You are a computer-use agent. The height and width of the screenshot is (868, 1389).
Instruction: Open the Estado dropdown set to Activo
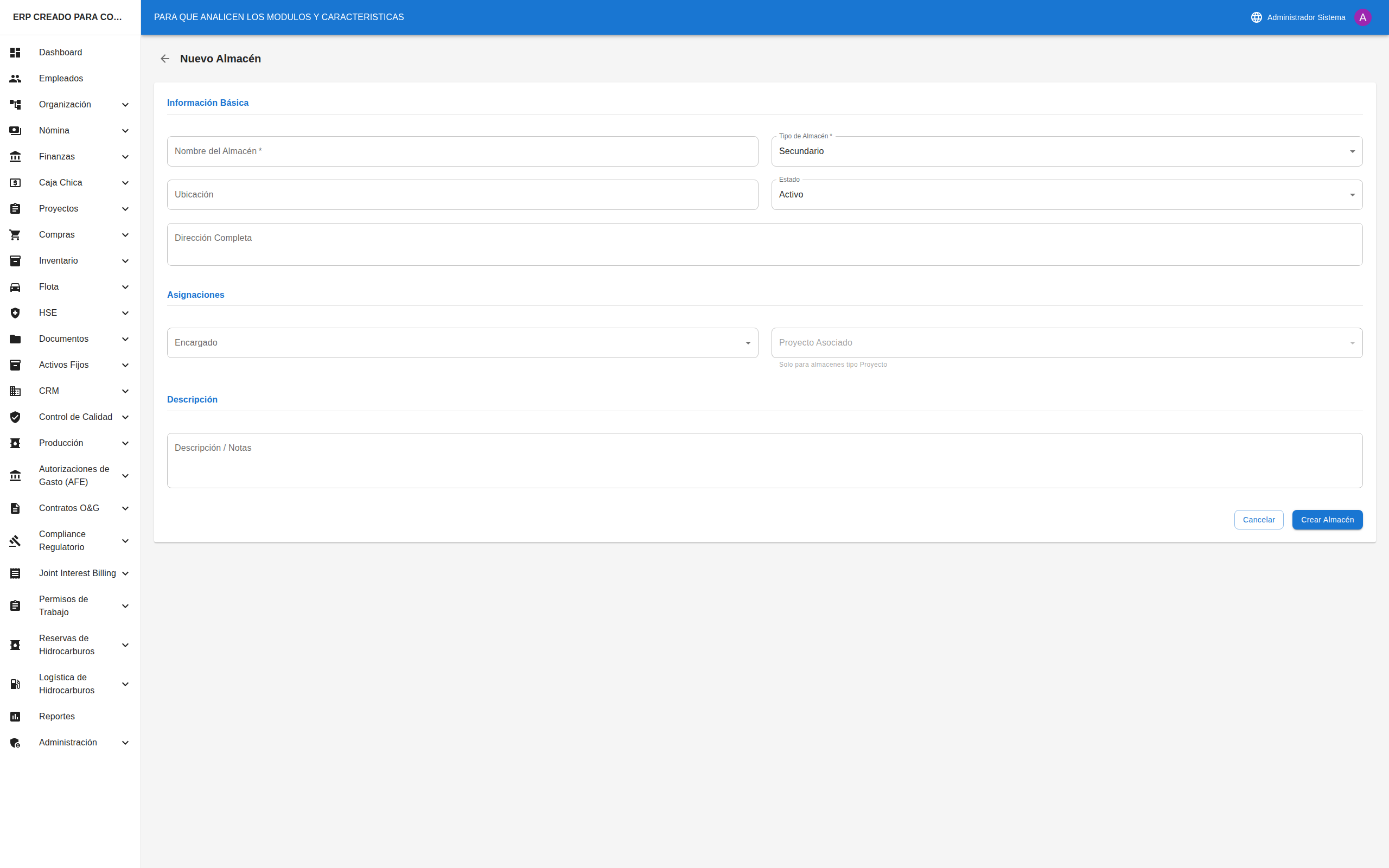(1066, 195)
